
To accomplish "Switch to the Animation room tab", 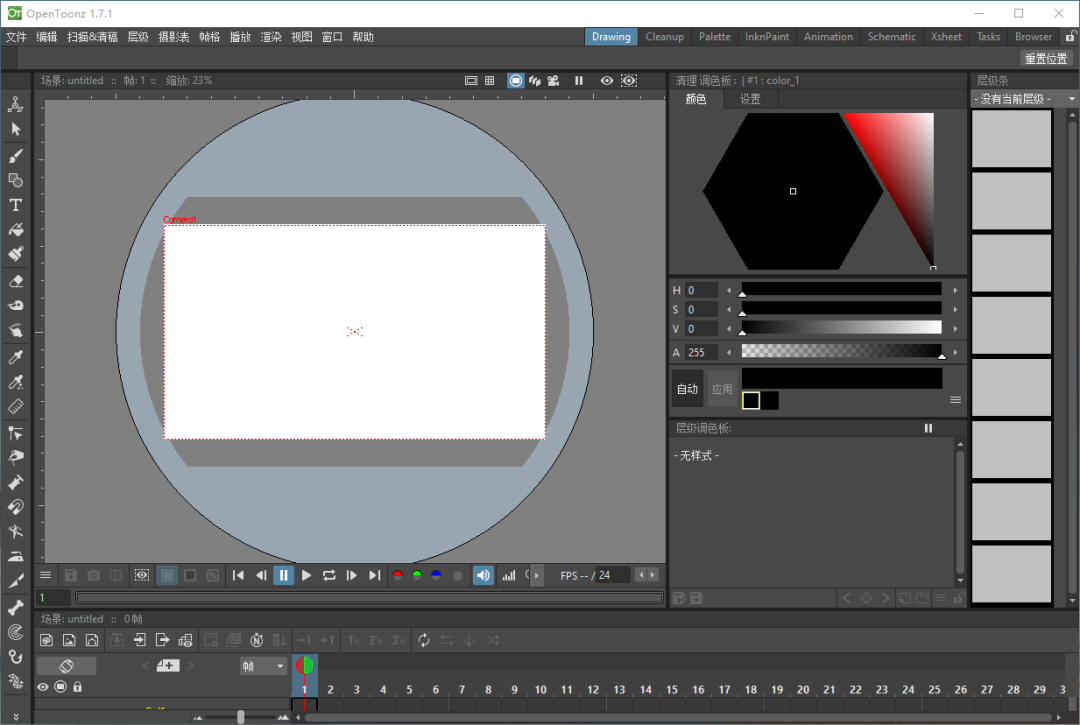I will [x=828, y=36].
